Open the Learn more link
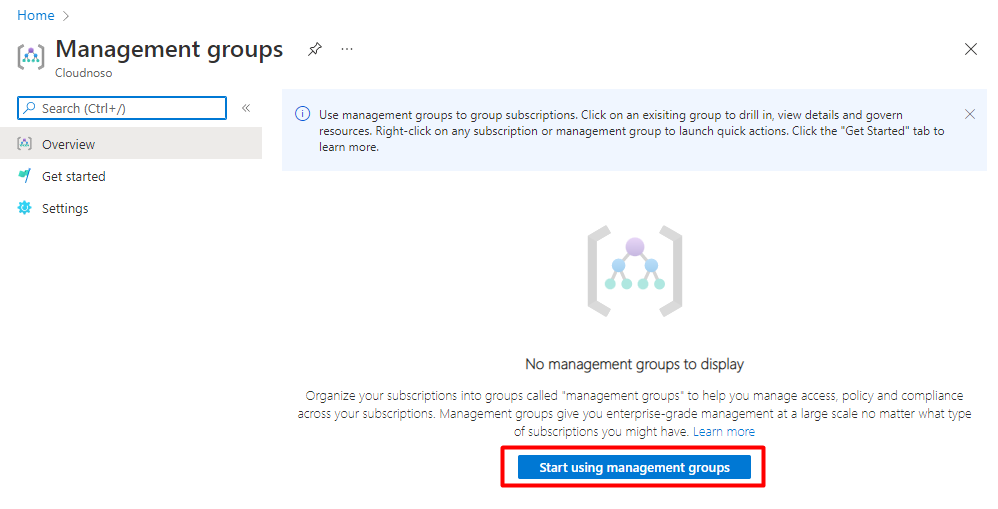The height and width of the screenshot is (509, 998). (724, 431)
